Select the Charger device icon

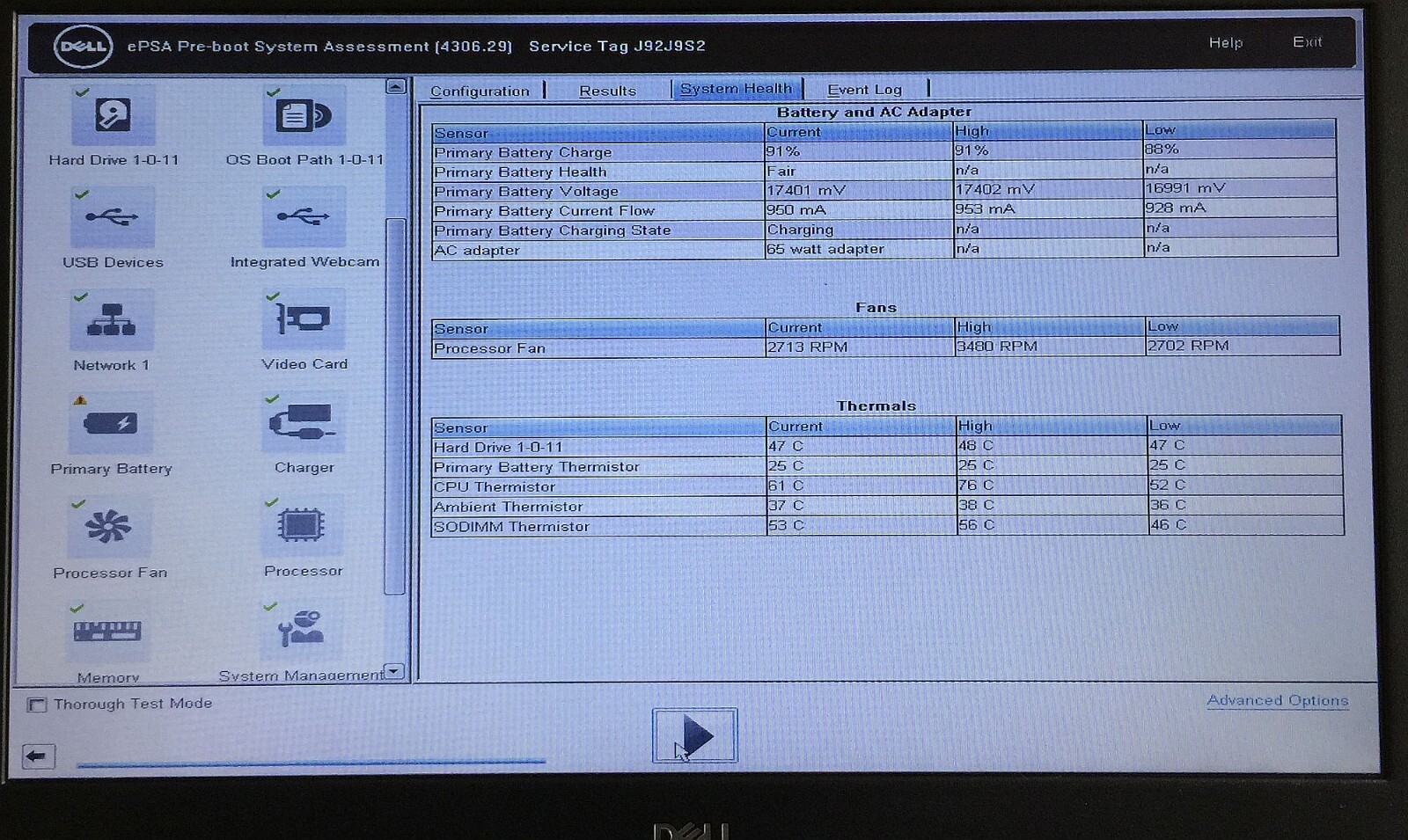[x=303, y=422]
